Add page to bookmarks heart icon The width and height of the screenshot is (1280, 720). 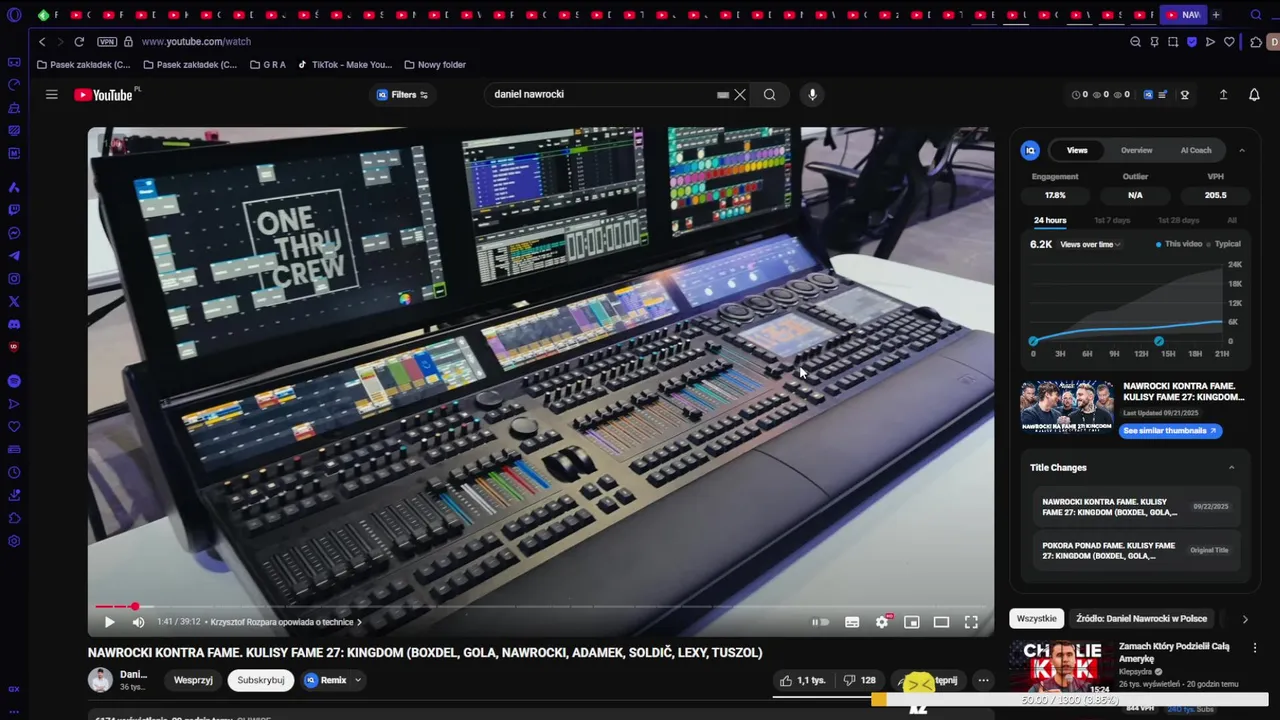pos(1229,42)
